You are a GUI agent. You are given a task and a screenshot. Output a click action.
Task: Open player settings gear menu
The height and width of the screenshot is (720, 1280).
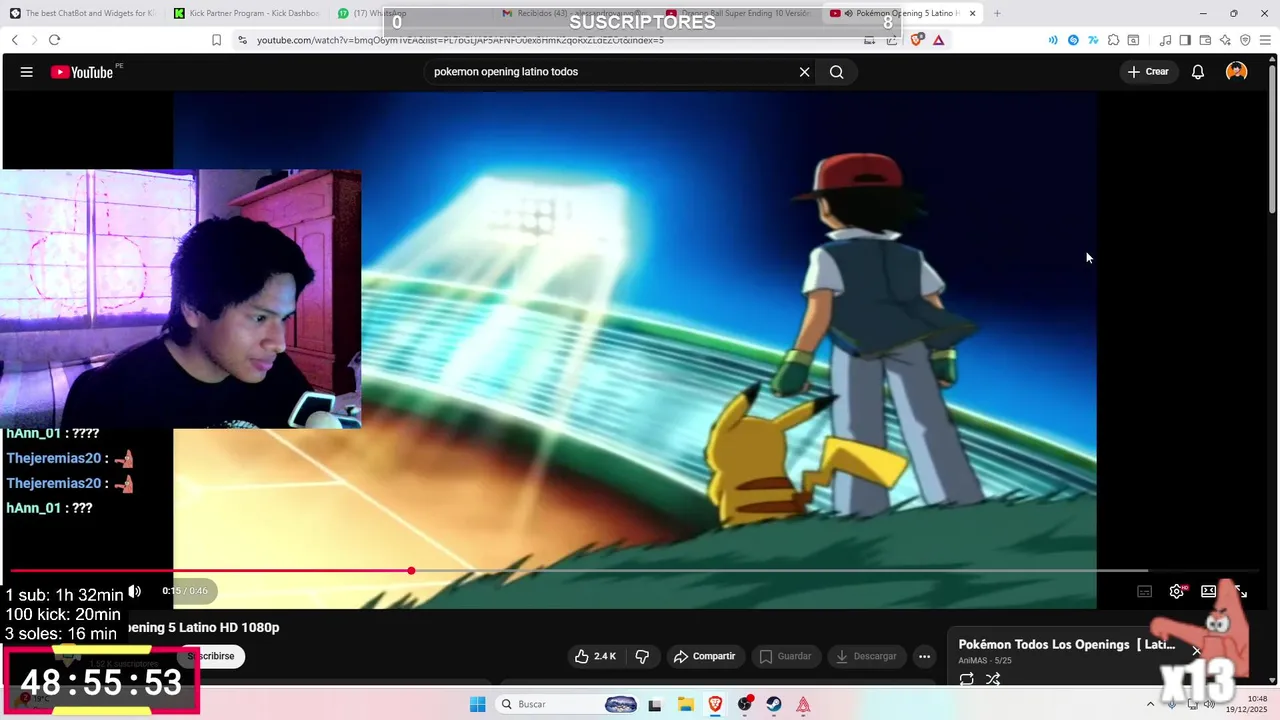(x=1177, y=591)
